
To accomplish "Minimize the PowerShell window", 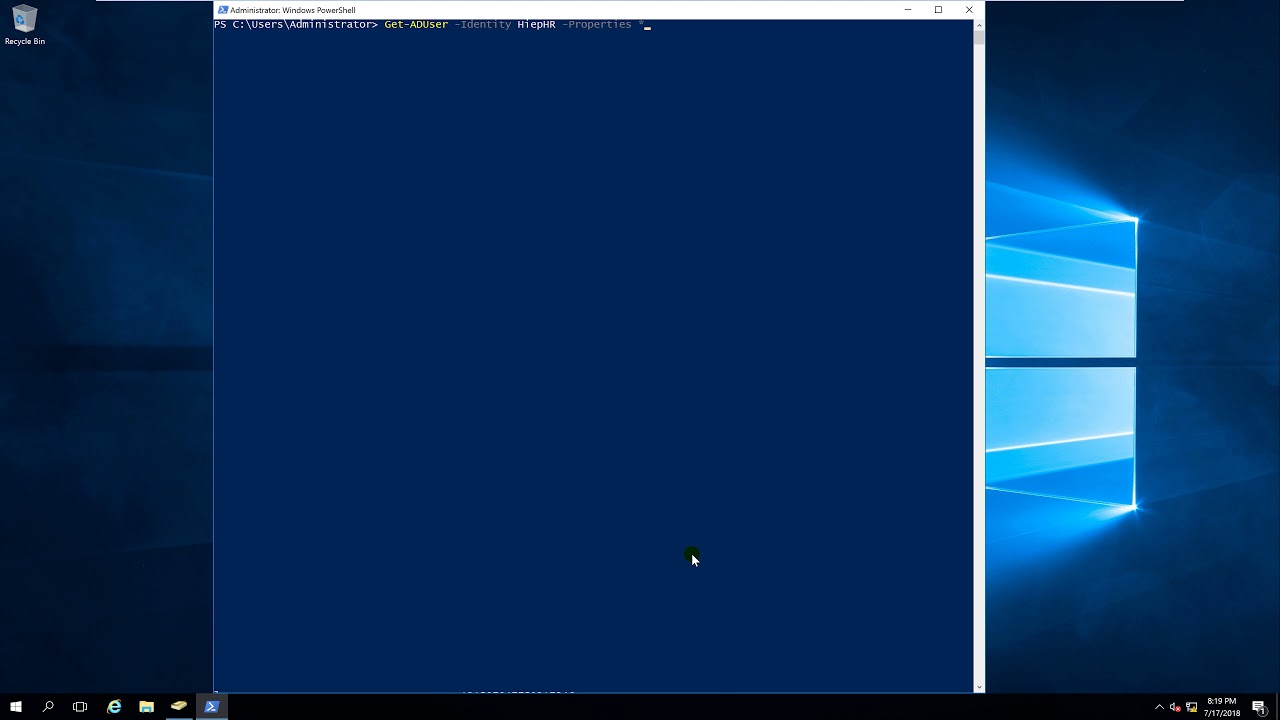I will click(x=908, y=10).
